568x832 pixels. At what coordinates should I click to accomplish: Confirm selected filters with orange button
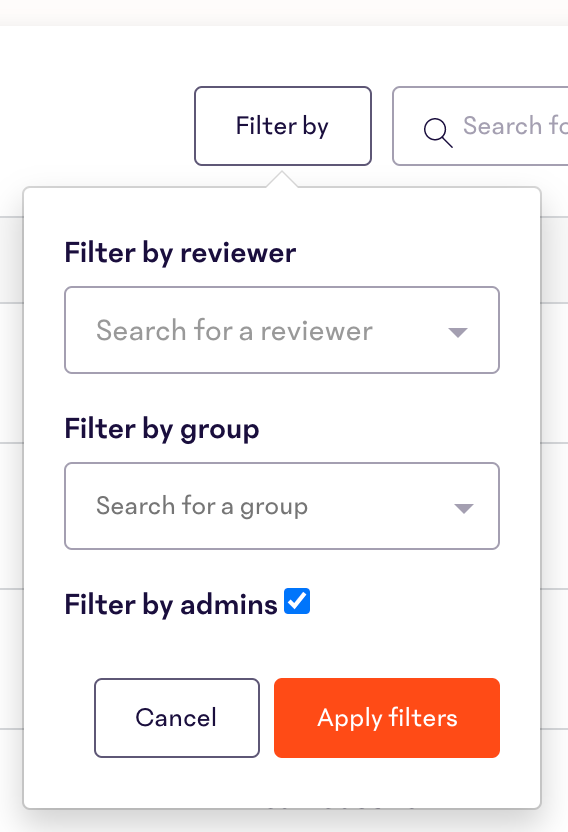(x=387, y=718)
